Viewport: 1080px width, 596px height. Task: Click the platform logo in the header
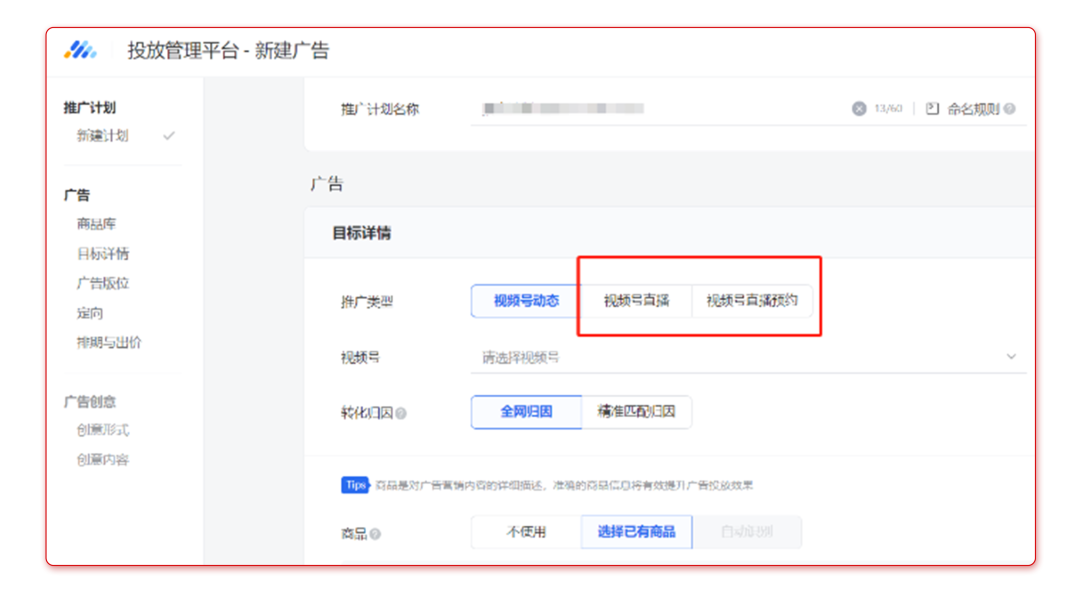click(x=80, y=50)
